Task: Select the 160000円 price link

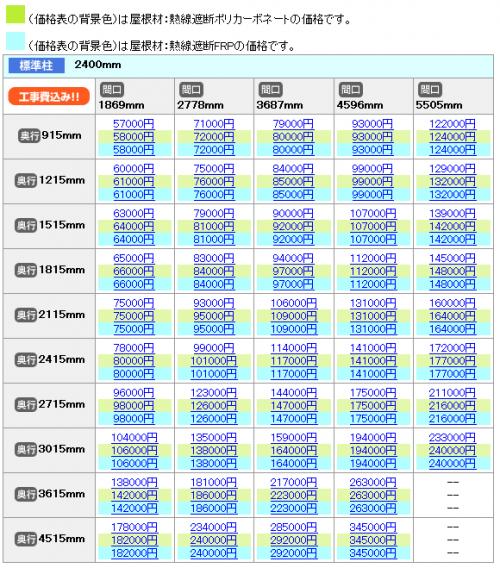Action: click(x=452, y=303)
